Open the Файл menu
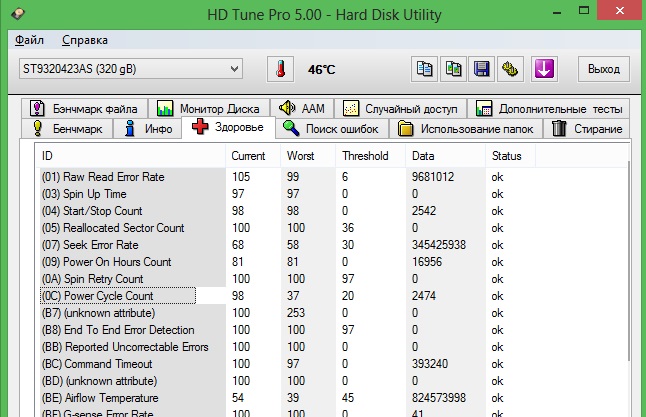 coord(29,40)
